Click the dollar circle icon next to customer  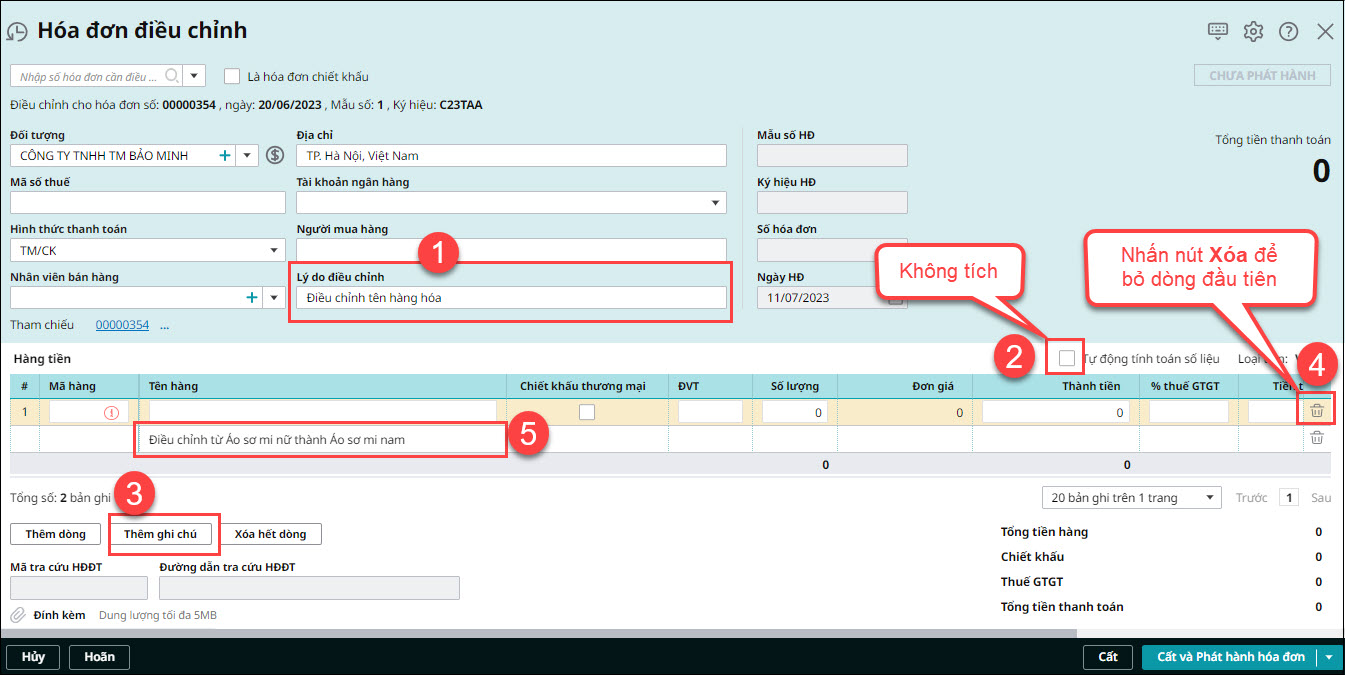(275, 156)
